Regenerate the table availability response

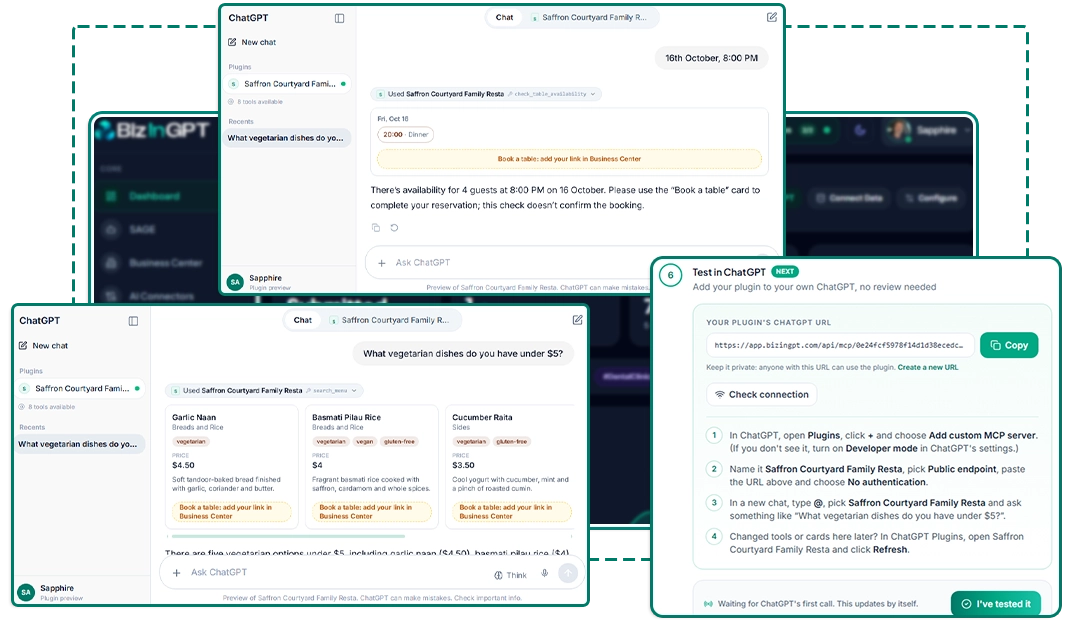tap(394, 227)
